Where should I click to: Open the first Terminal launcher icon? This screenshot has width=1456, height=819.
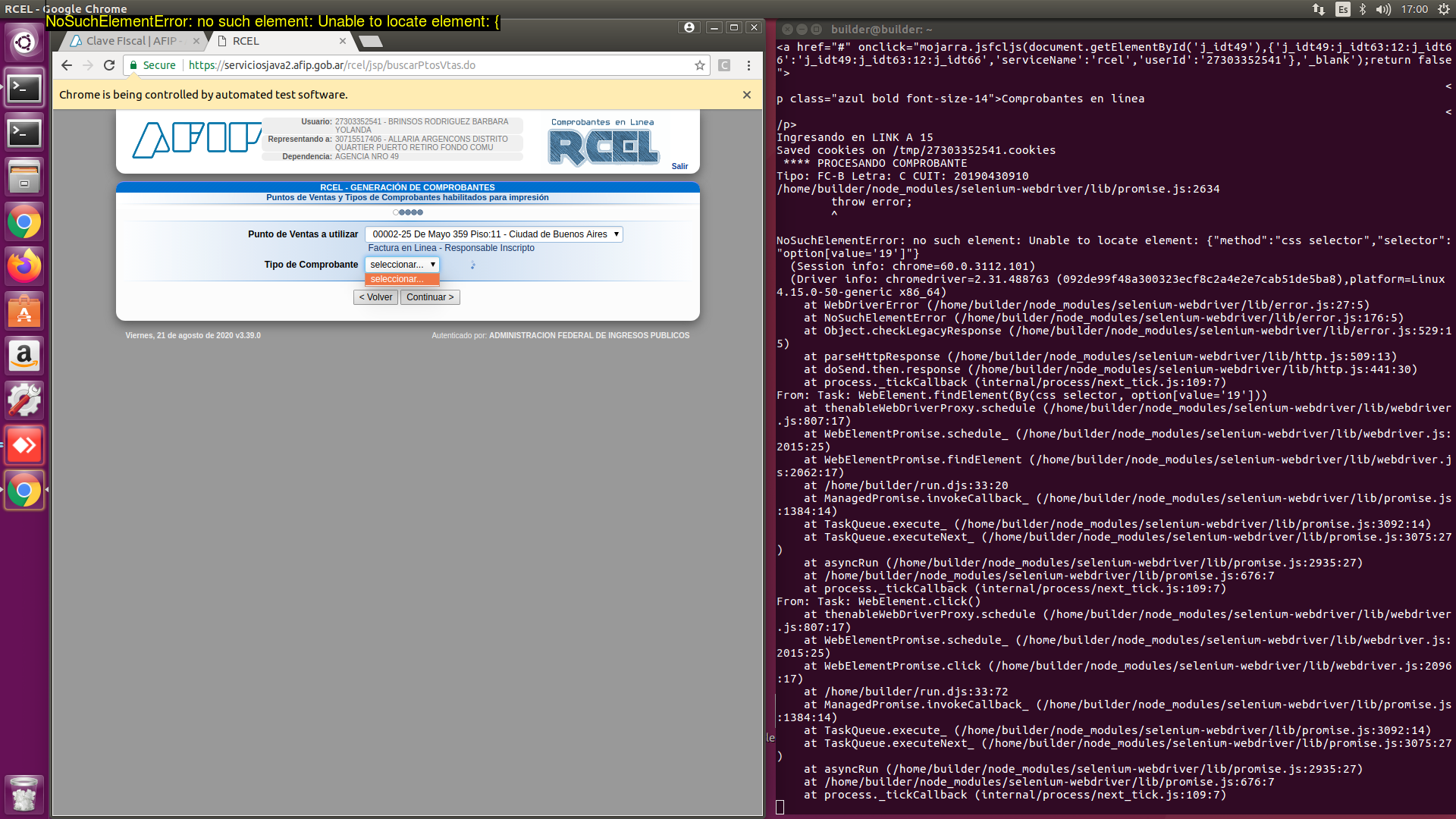coord(24,88)
